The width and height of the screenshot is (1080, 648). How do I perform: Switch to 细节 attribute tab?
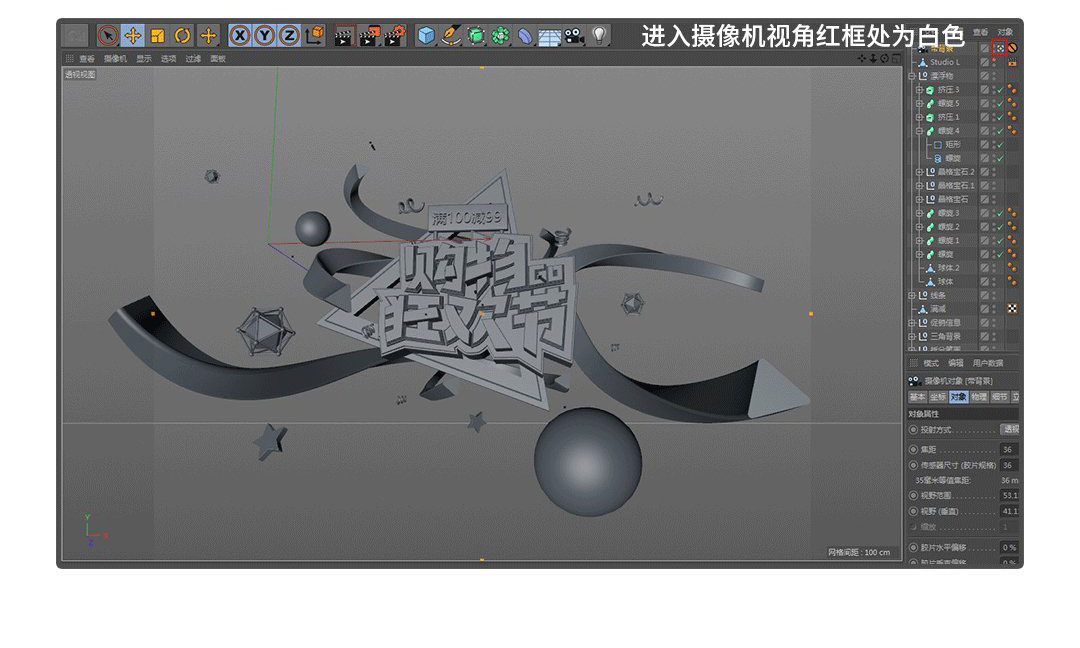(x=999, y=397)
